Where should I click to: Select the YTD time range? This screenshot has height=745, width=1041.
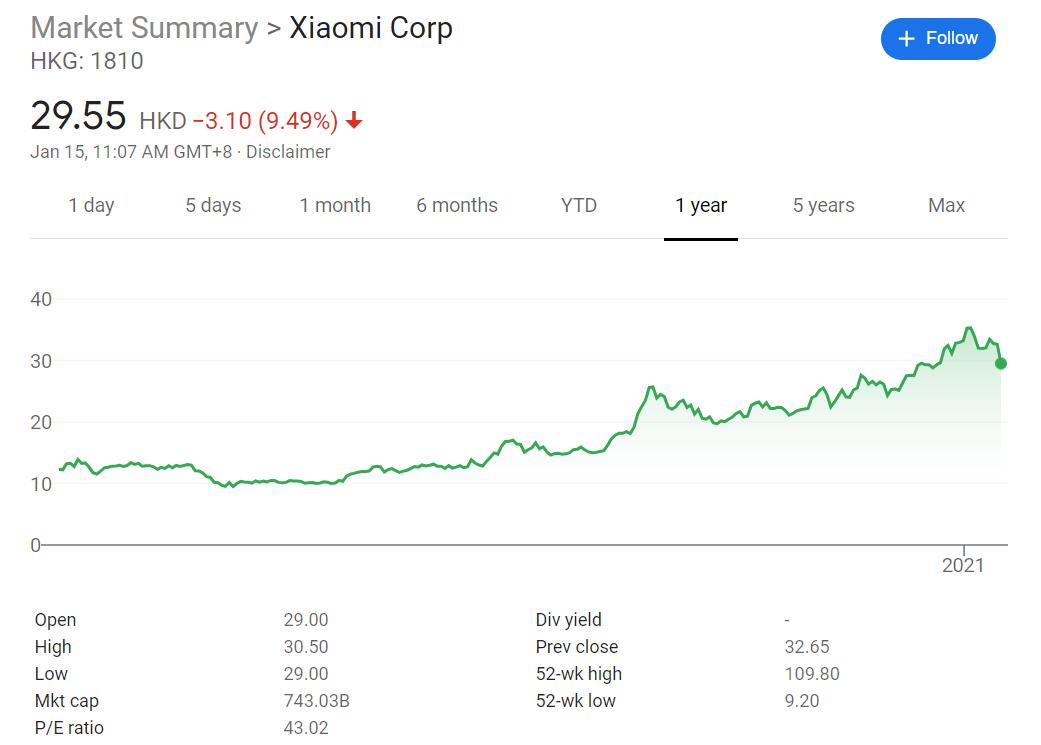pos(579,205)
